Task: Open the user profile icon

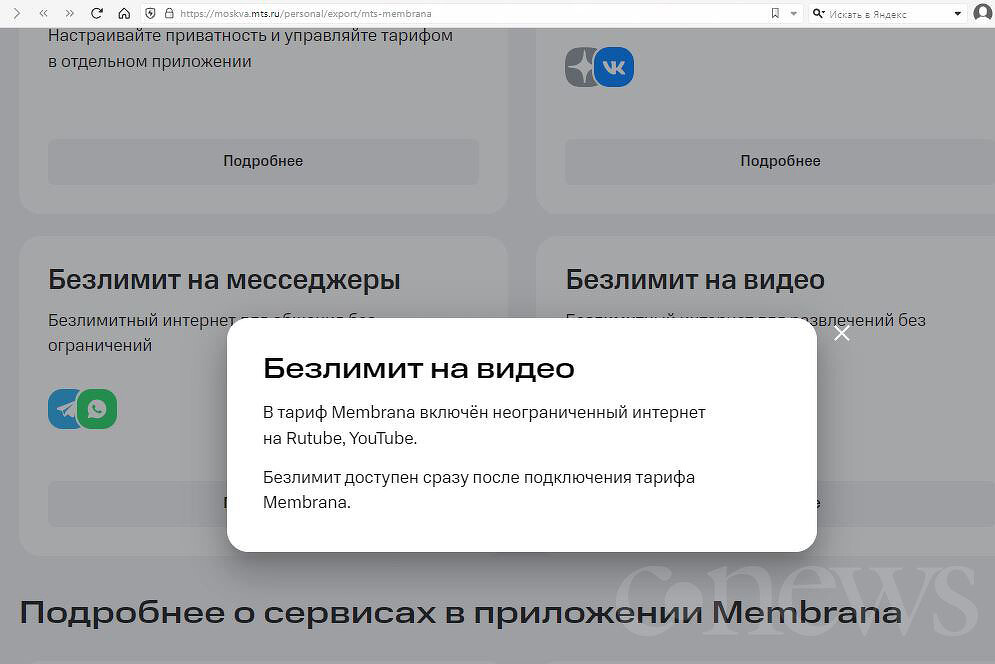Action: pyautogui.click(x=982, y=13)
